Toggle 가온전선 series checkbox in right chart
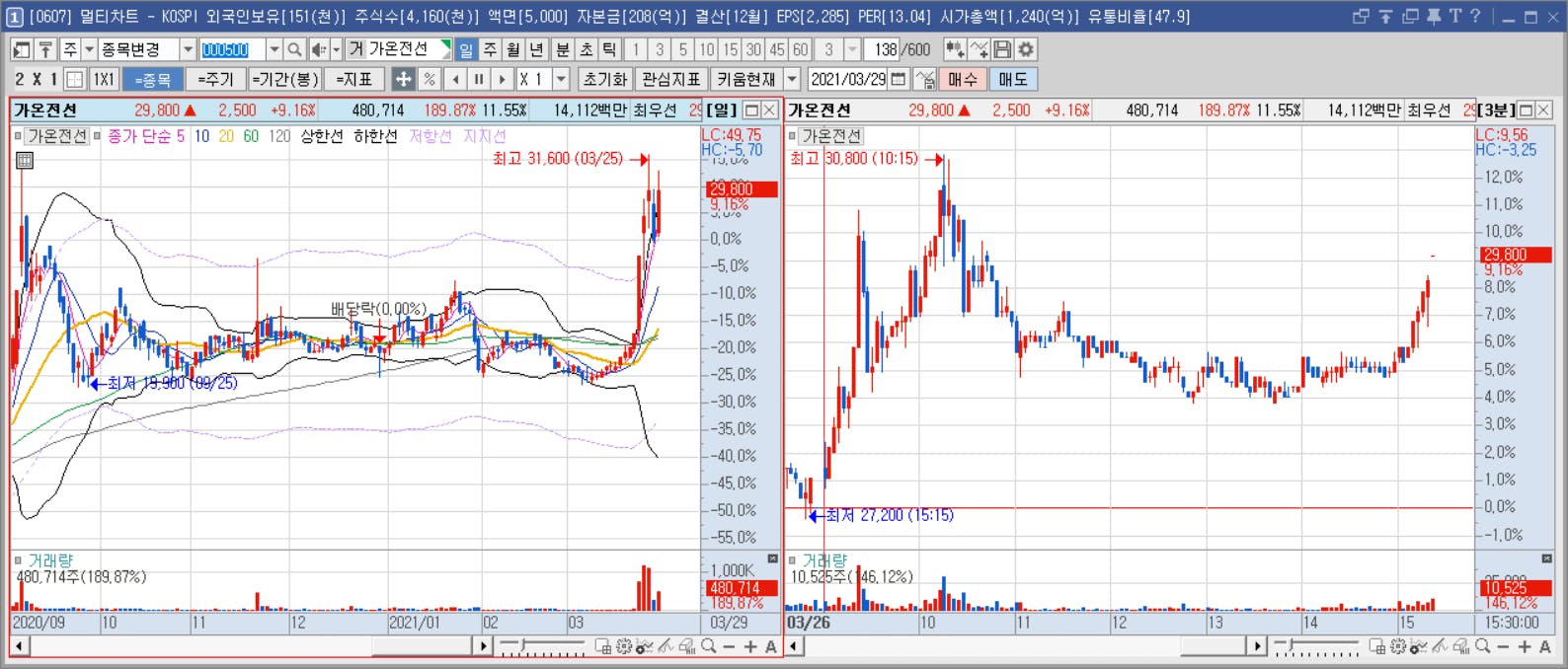 tap(793, 136)
